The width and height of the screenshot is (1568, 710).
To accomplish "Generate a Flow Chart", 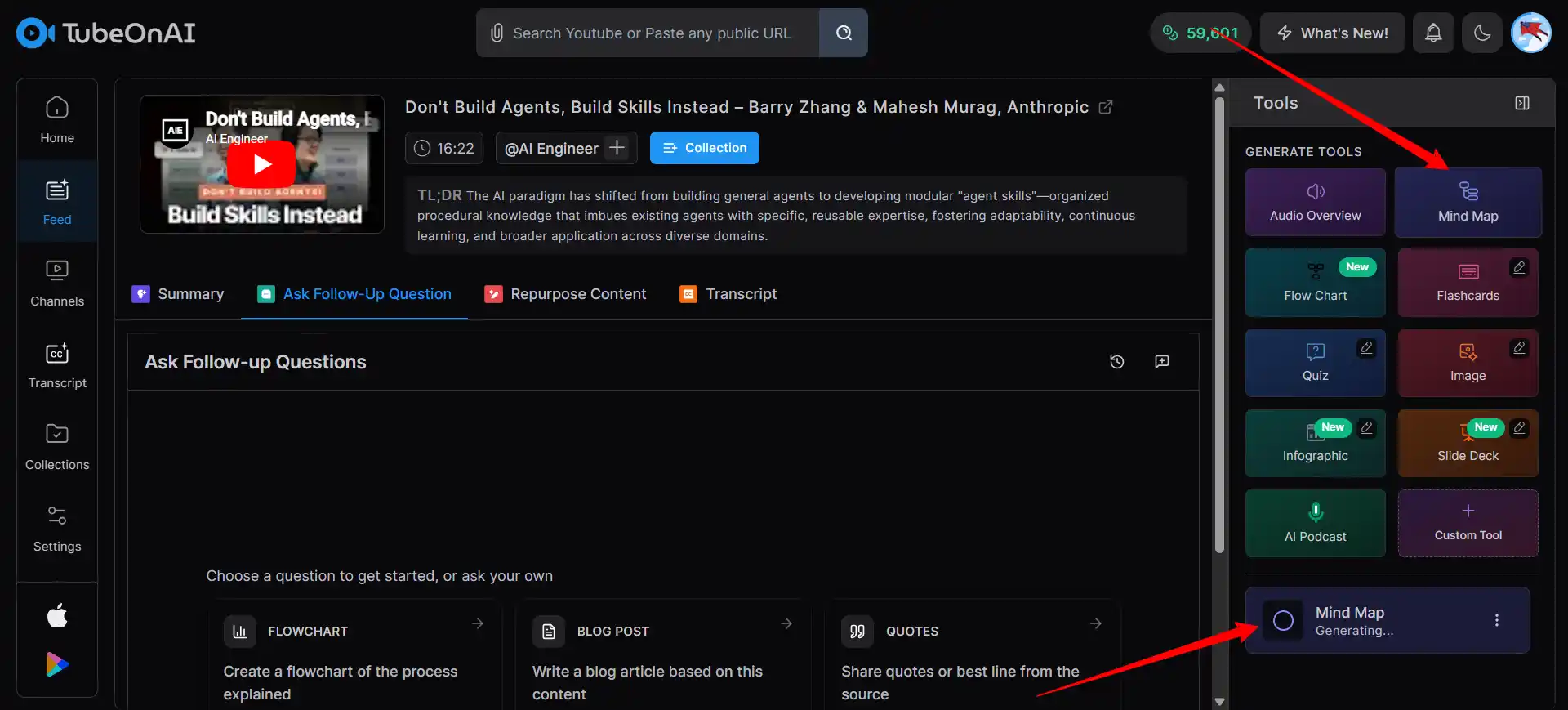I will point(1316,283).
